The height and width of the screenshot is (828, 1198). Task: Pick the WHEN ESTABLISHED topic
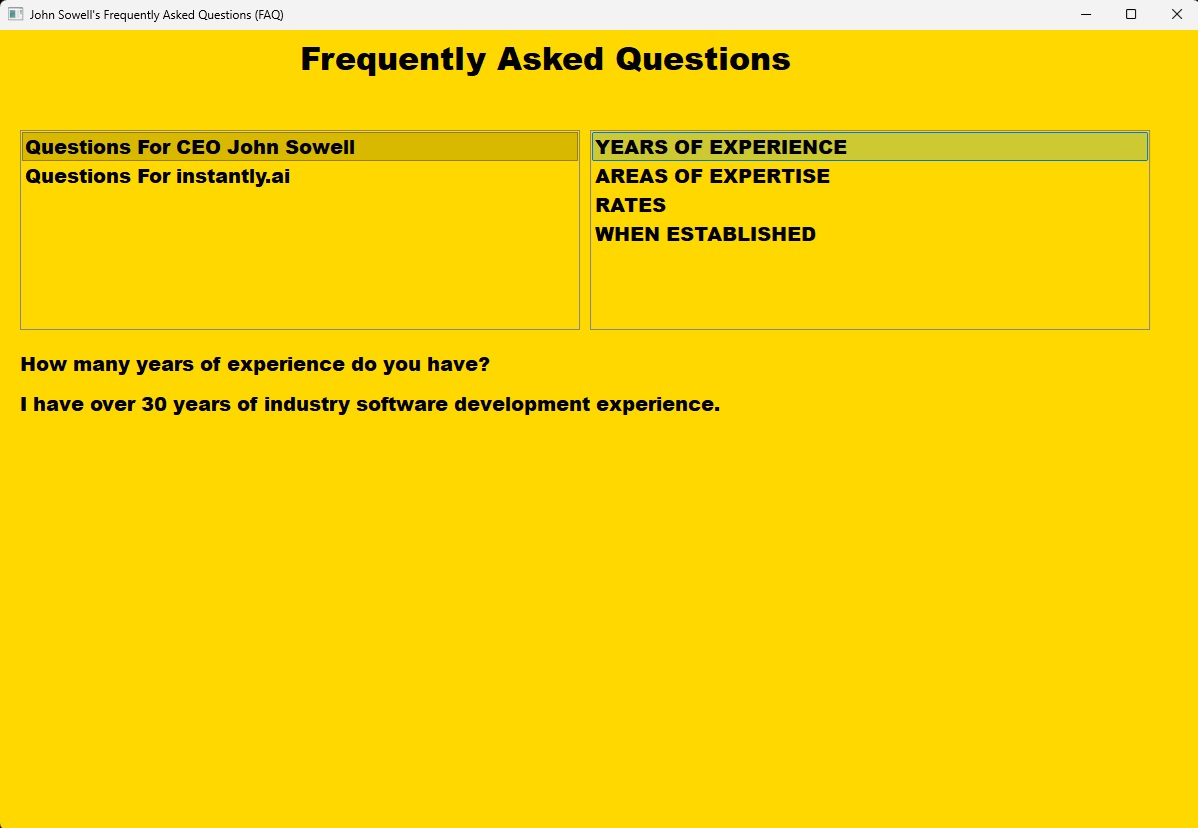(705, 235)
